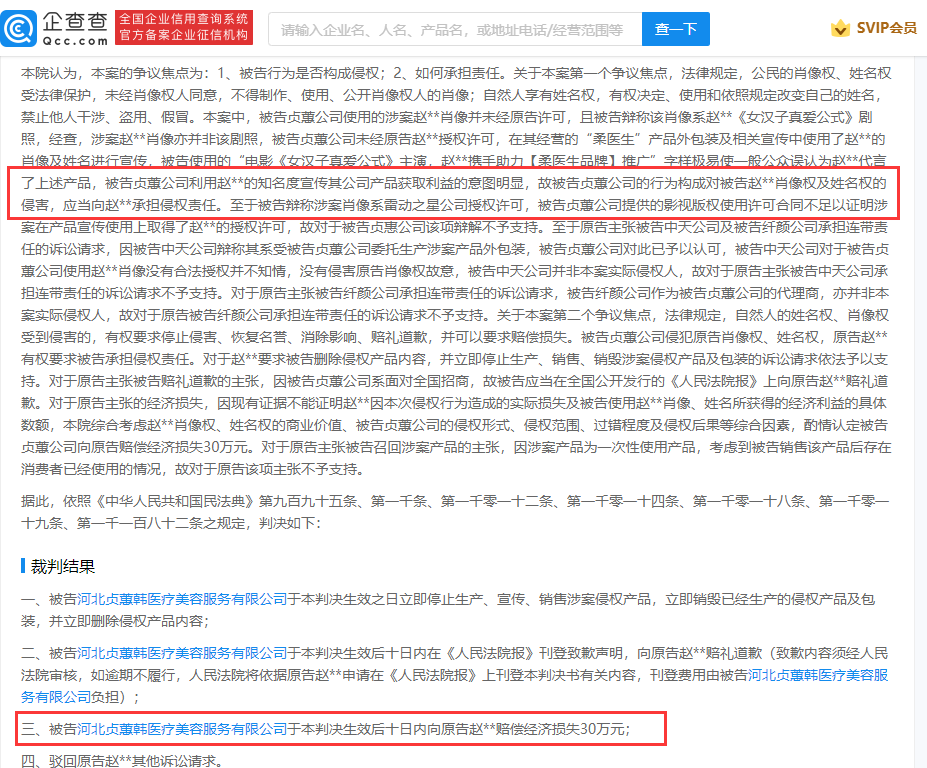Open 河北贞蕙韩医疗美容服务有限公司 link in ruling item 三

point(182,728)
